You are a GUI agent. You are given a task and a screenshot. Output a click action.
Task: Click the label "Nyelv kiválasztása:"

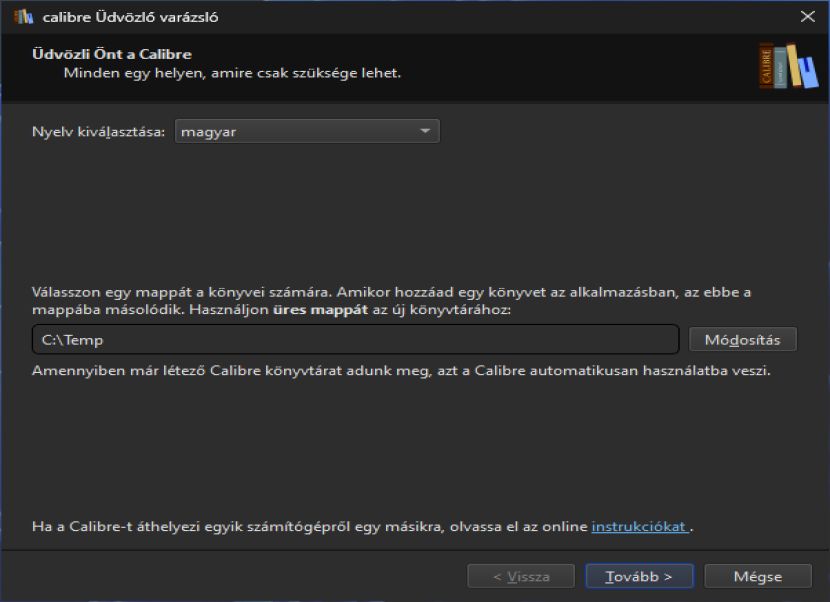98,132
